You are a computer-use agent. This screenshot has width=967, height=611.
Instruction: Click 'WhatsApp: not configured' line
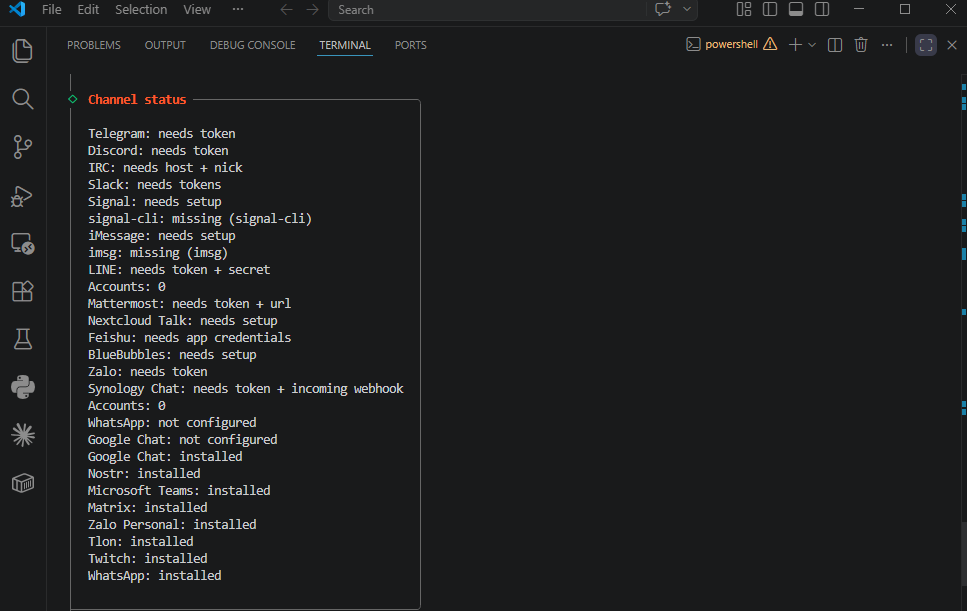[x=172, y=422]
